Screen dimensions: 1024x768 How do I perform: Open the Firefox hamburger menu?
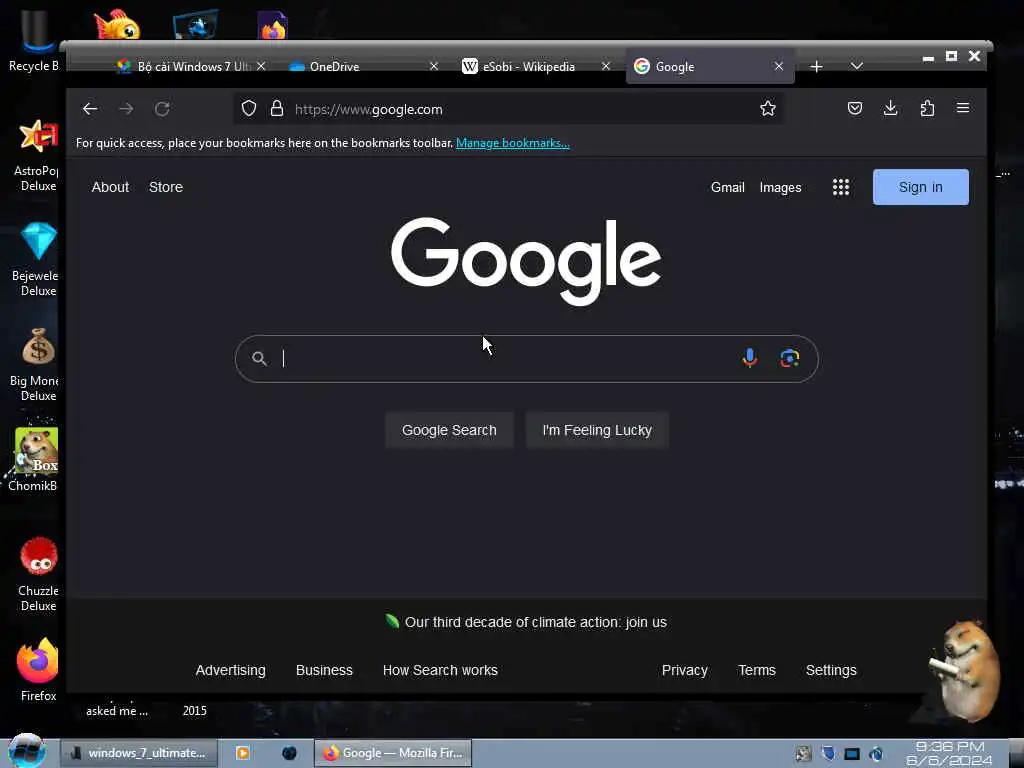(963, 108)
